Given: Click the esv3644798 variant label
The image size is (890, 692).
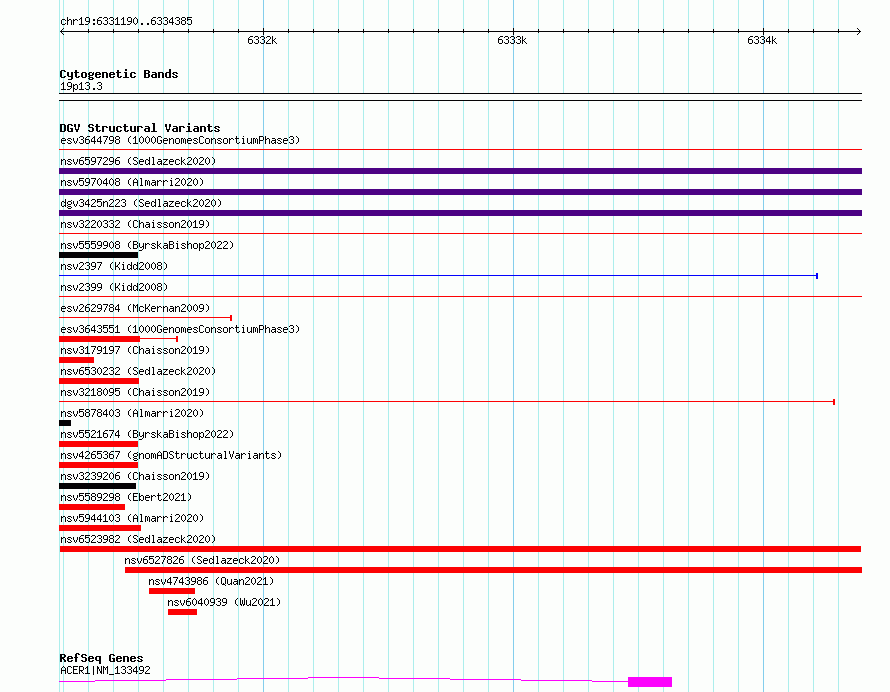Looking at the screenshot, I should 180,140.
